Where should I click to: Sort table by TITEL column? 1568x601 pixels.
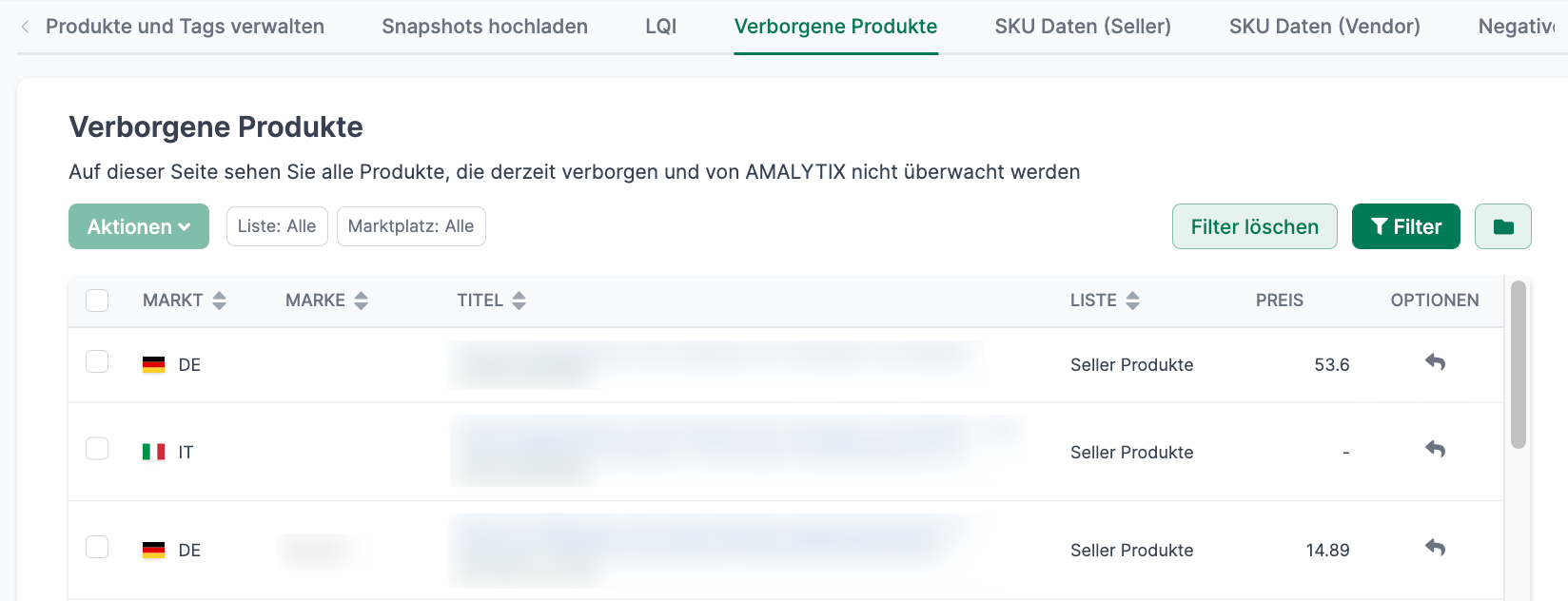(x=519, y=300)
